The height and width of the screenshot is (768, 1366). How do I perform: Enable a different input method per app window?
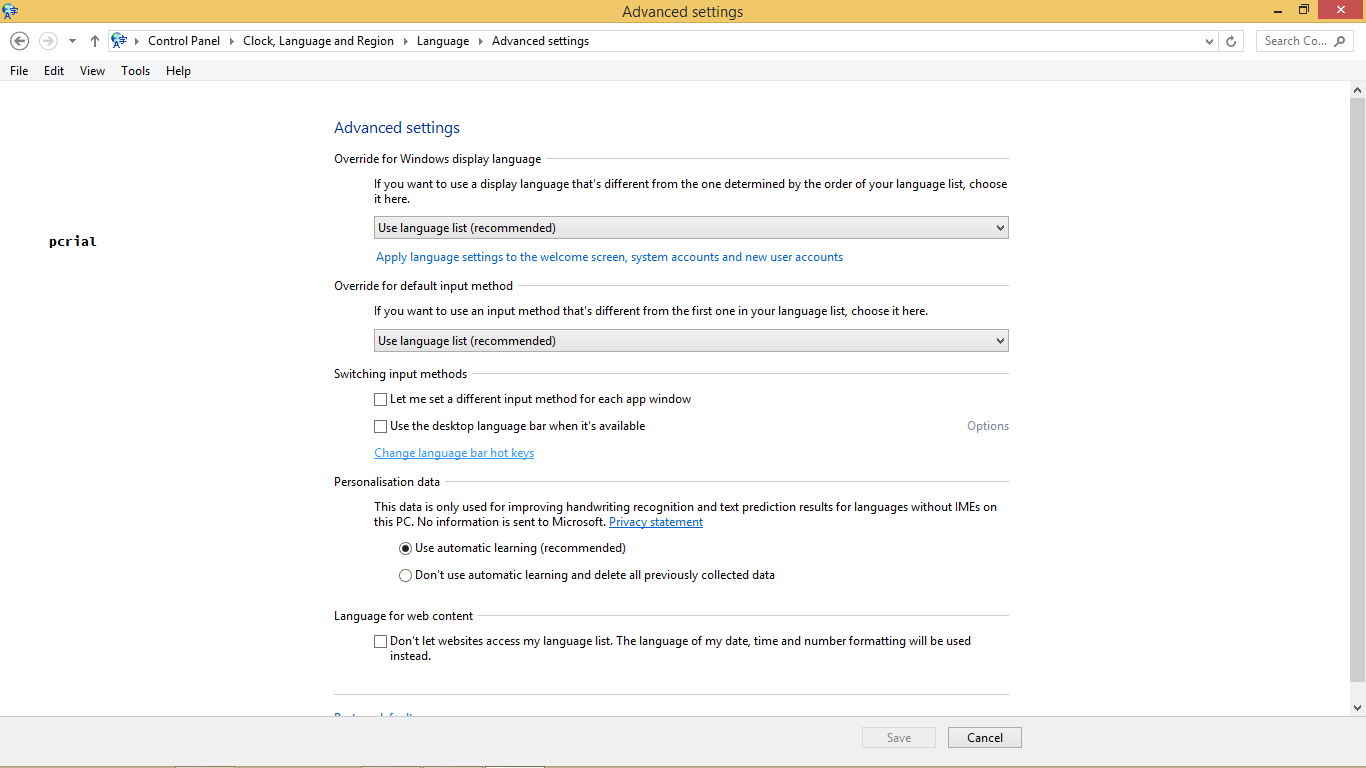(x=380, y=399)
